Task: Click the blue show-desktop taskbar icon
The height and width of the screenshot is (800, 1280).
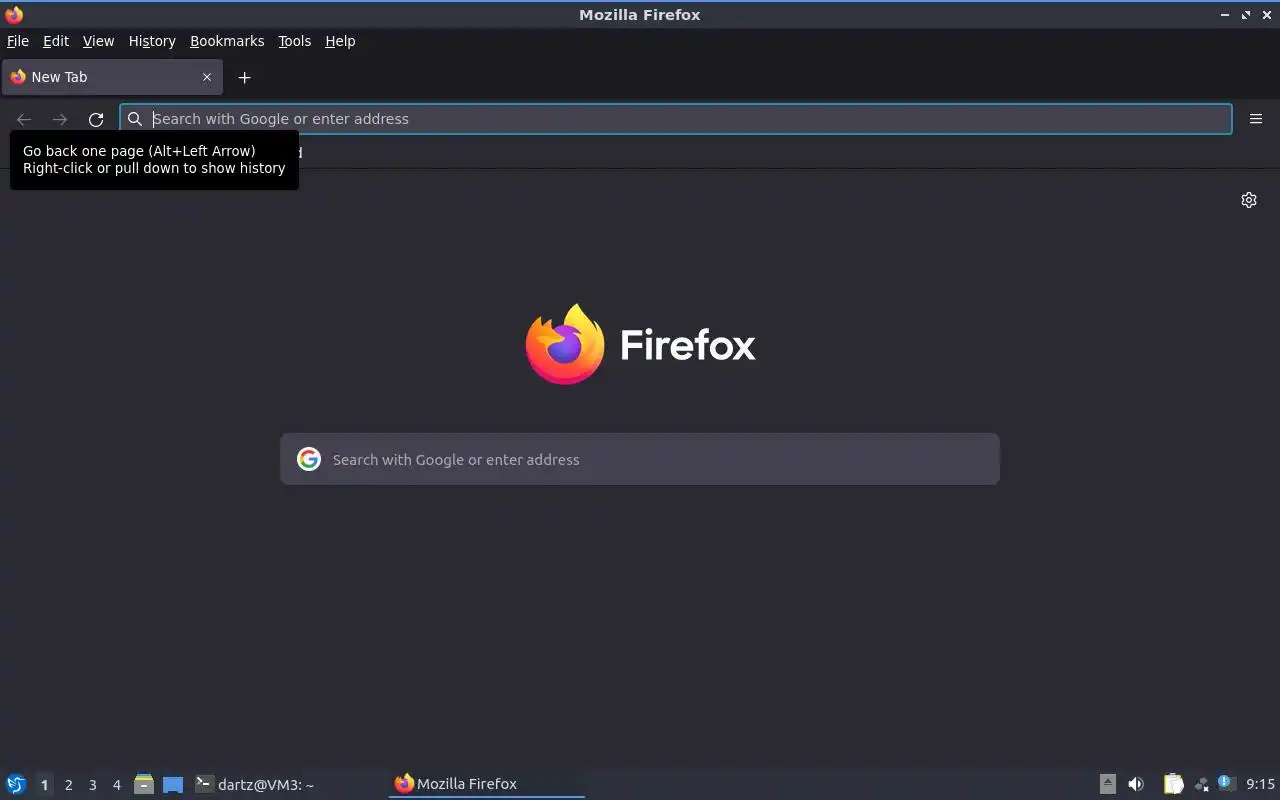Action: click(x=173, y=785)
